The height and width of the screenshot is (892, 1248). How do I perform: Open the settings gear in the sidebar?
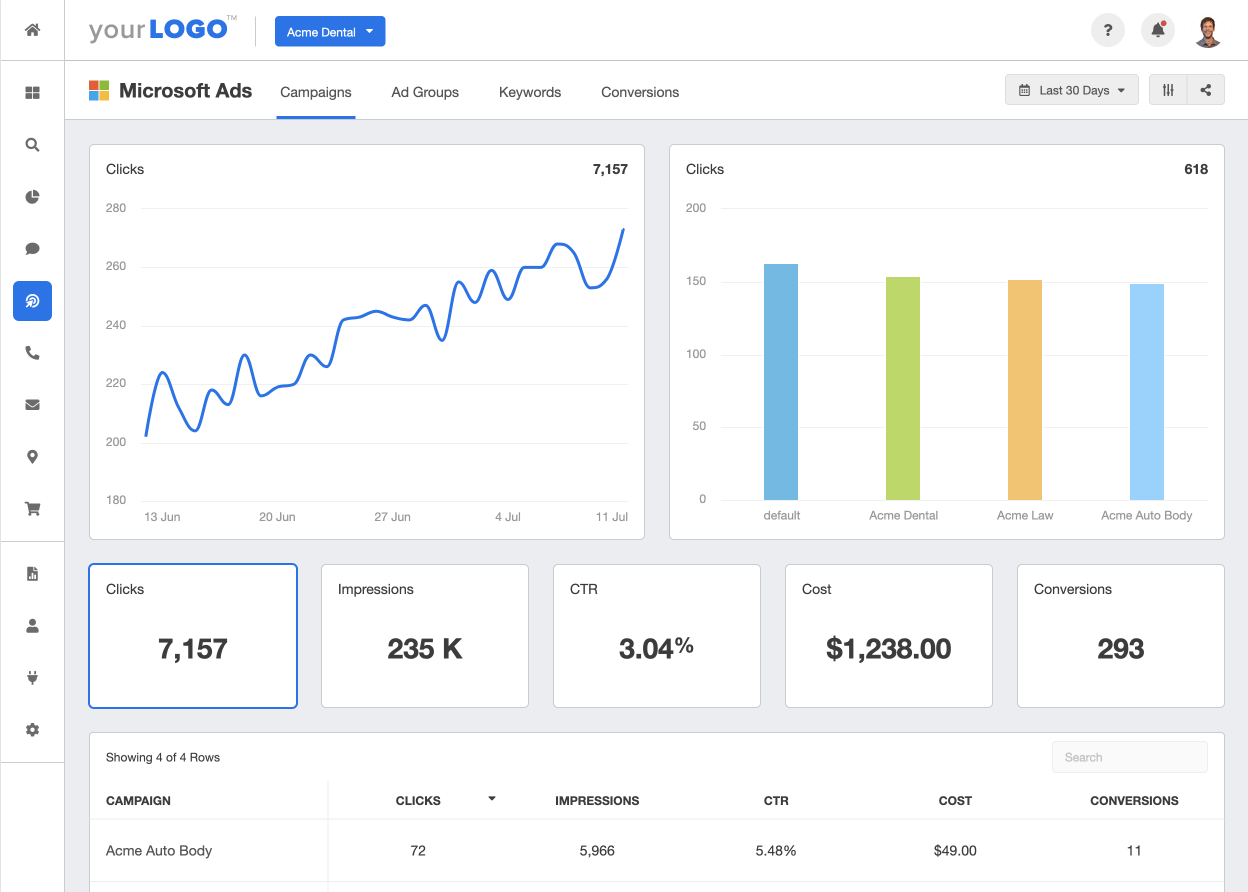point(32,730)
